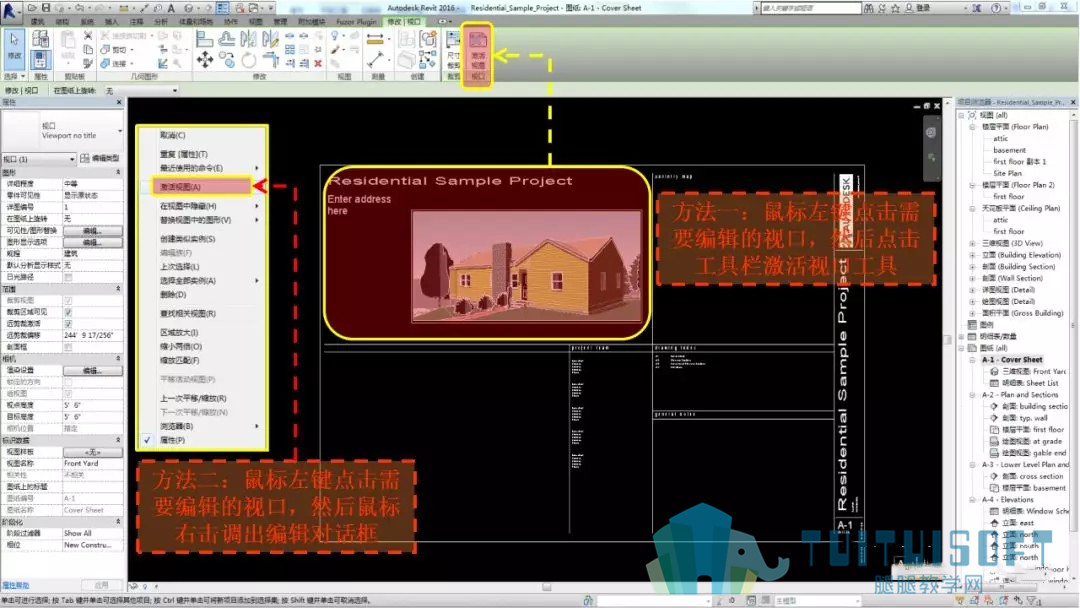Select the Move tool in Modify panel

[x=205, y=60]
